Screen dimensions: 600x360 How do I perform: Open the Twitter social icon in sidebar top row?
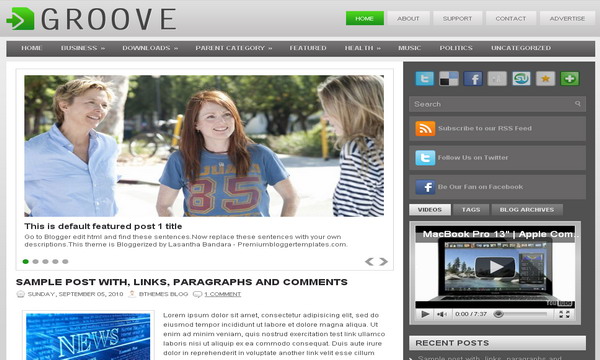(425, 78)
